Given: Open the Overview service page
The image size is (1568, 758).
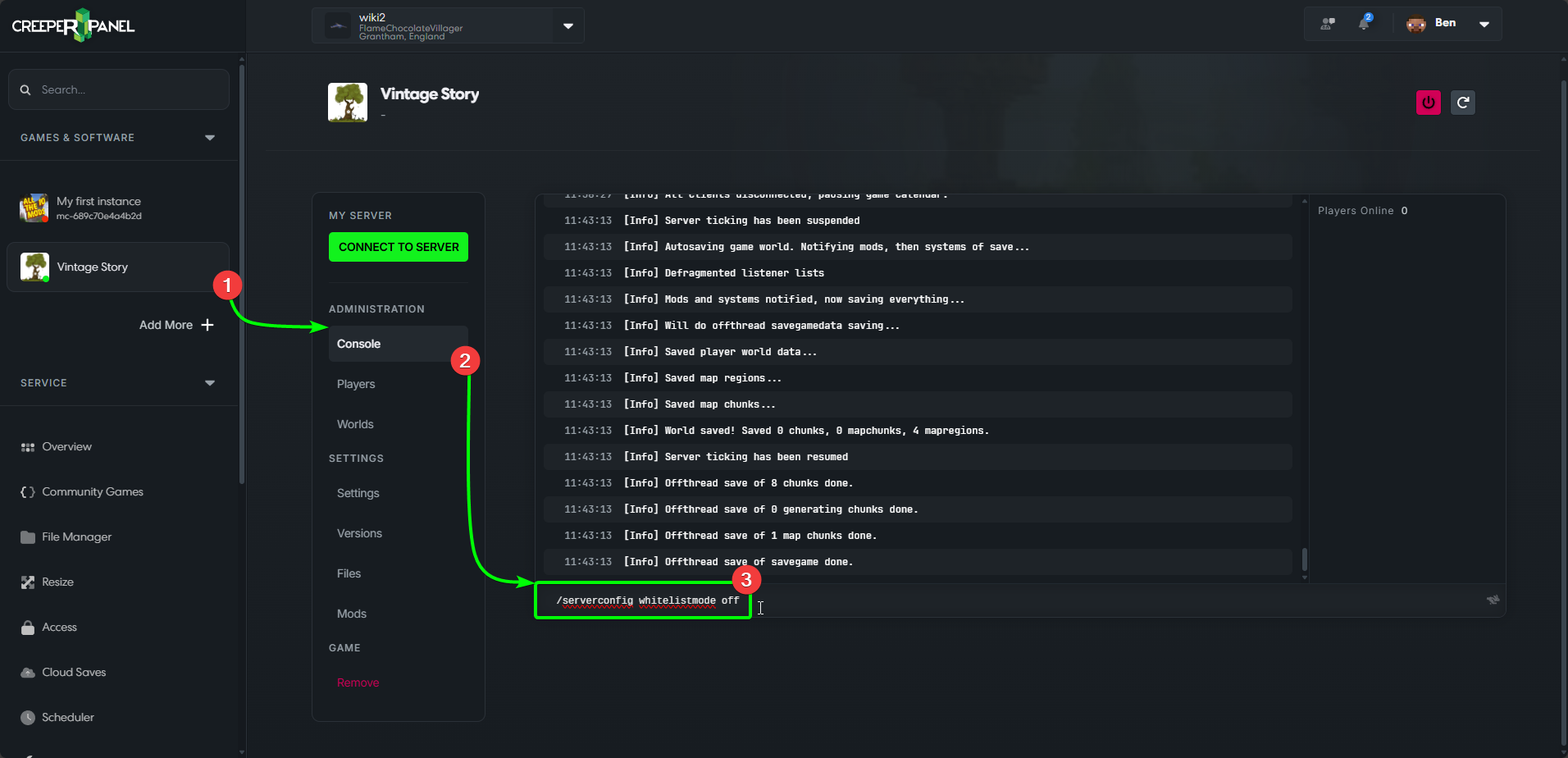Looking at the screenshot, I should 66,447.
